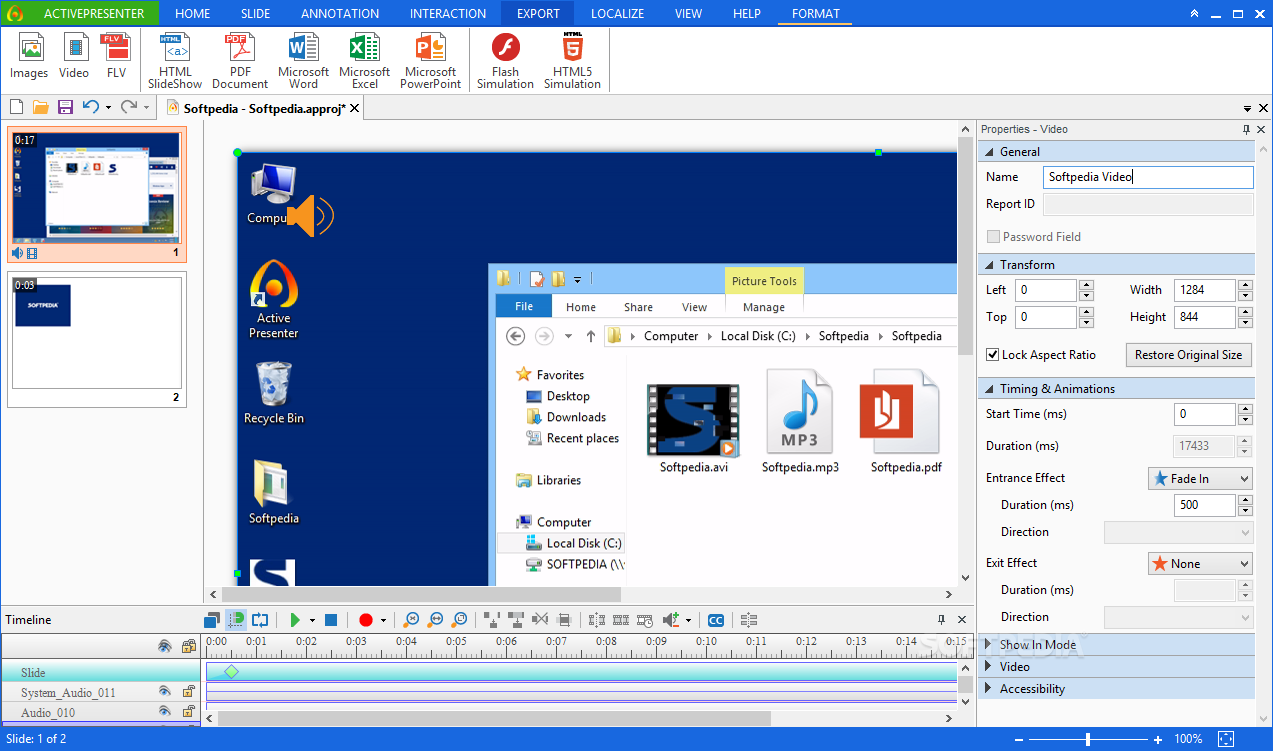Play the timeline preview

295,620
